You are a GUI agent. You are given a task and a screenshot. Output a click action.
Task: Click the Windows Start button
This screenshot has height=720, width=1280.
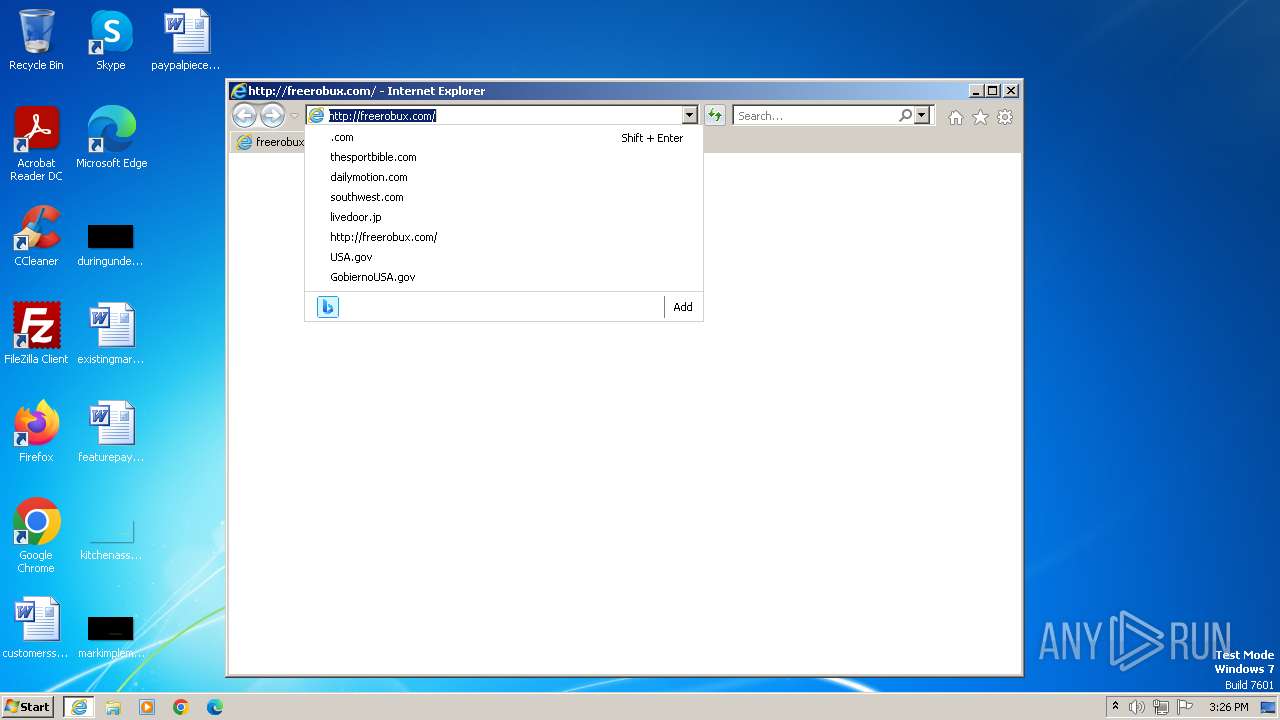click(28, 707)
